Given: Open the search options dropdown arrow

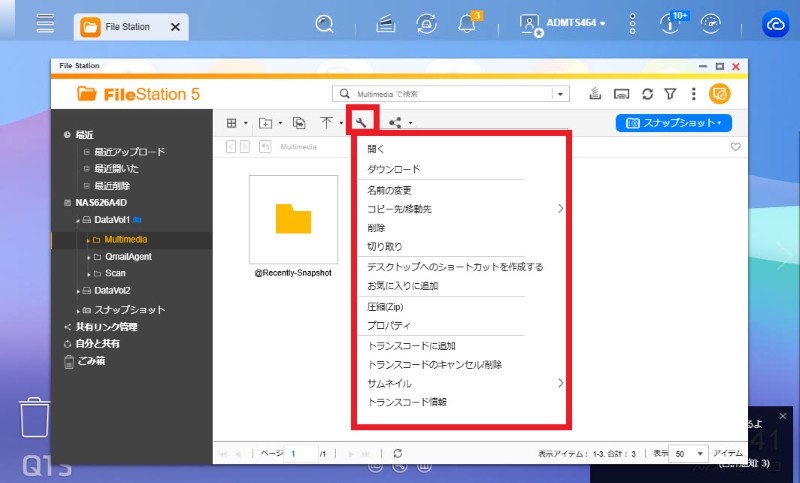Looking at the screenshot, I should point(560,94).
